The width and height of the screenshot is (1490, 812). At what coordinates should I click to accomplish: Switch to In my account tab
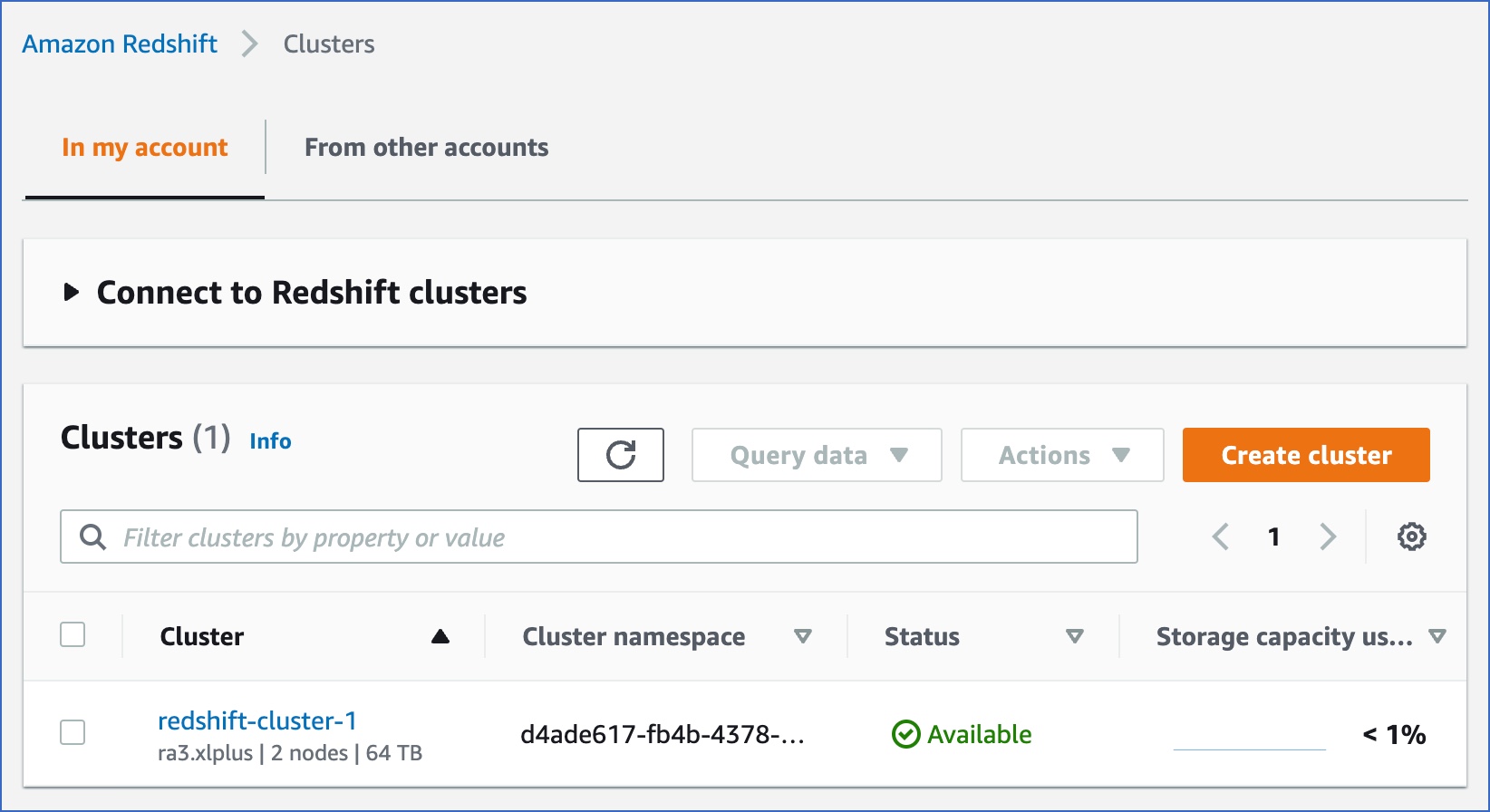(x=145, y=147)
